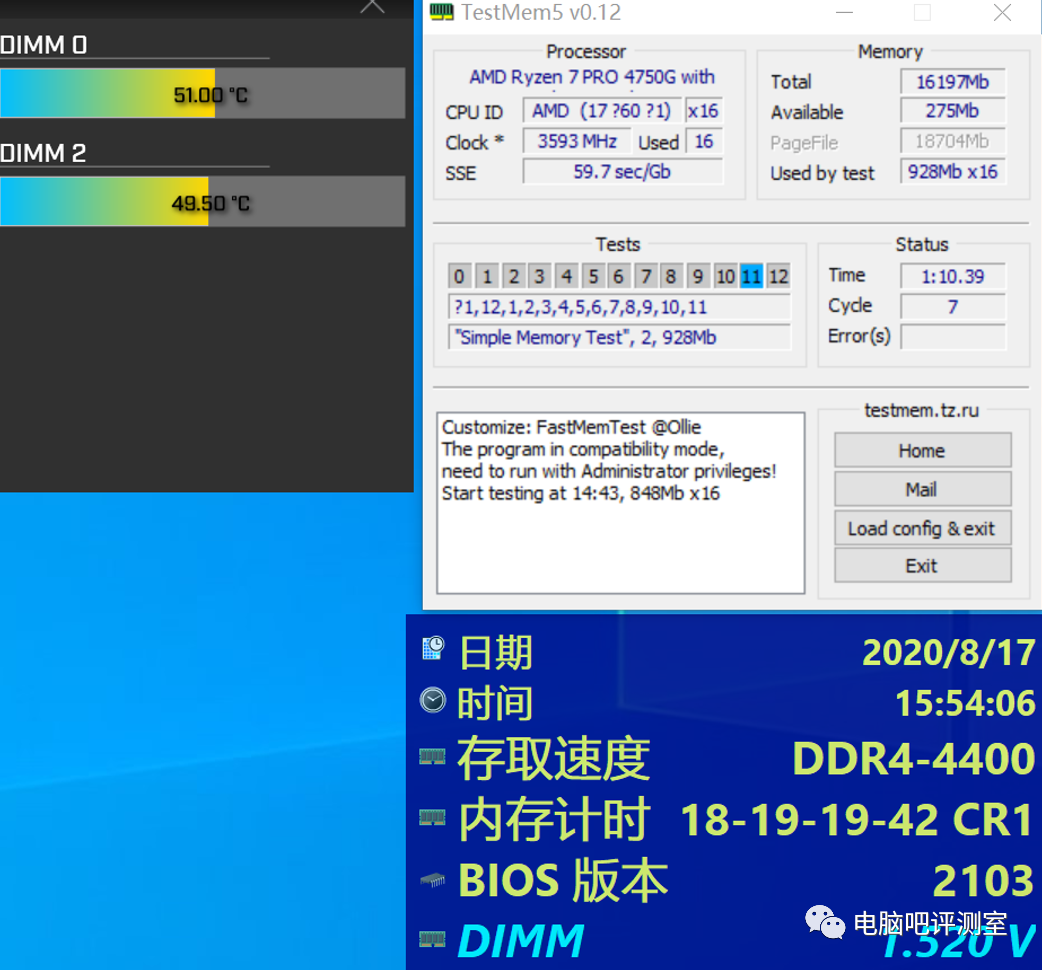The height and width of the screenshot is (970, 1042).
Task: Click the Exit button
Action: (922, 565)
